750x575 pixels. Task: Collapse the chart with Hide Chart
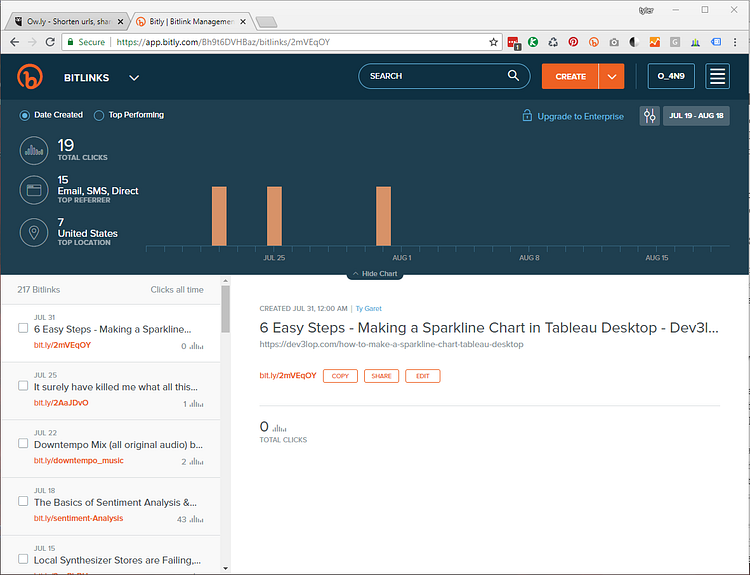(375, 274)
